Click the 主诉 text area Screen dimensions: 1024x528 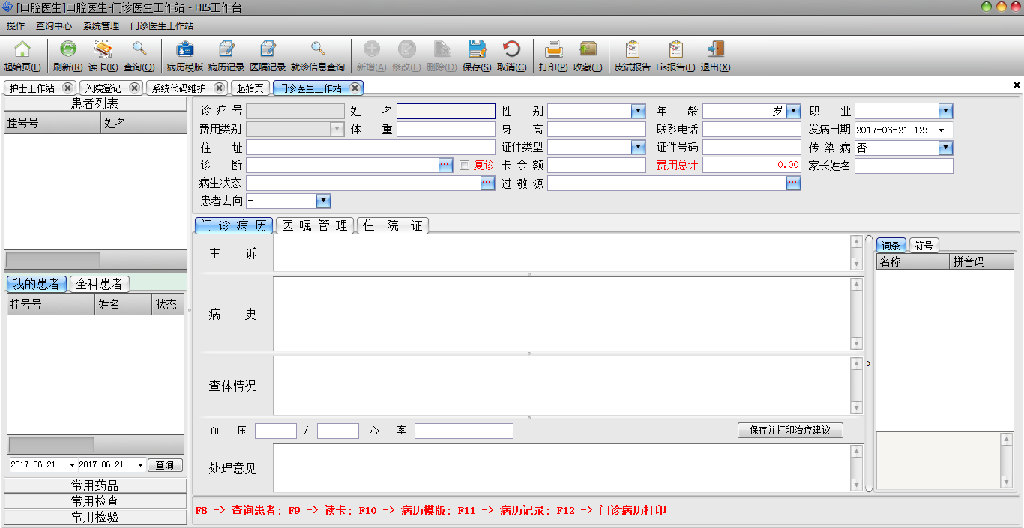click(562, 253)
